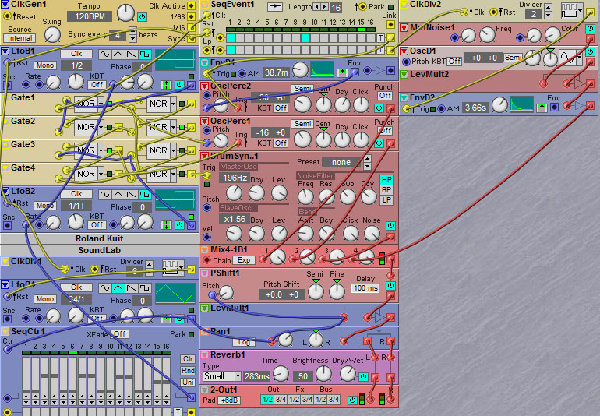This screenshot has height=416, width=600.
Task: Toggle Lfo1 KBT Off button
Action: (97, 85)
